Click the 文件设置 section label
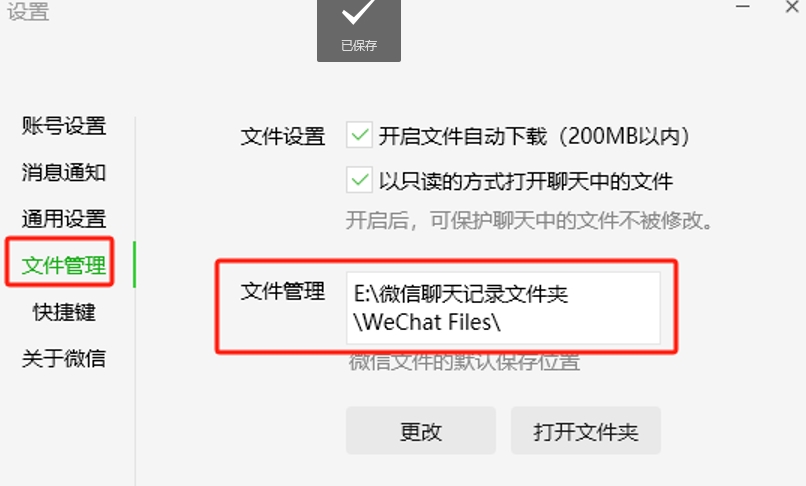 point(283,137)
